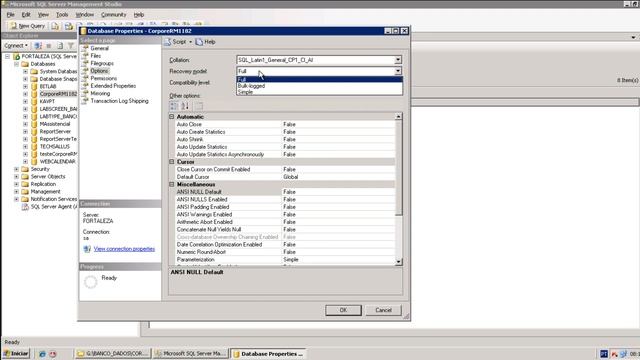Click the FORTALEZA server icon in the tree
This screenshot has width=640, height=360.
coord(17,56)
